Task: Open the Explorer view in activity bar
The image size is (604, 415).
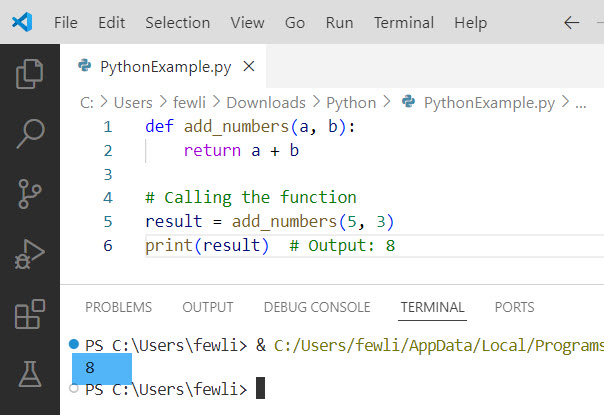Action: pyautogui.click(x=30, y=74)
